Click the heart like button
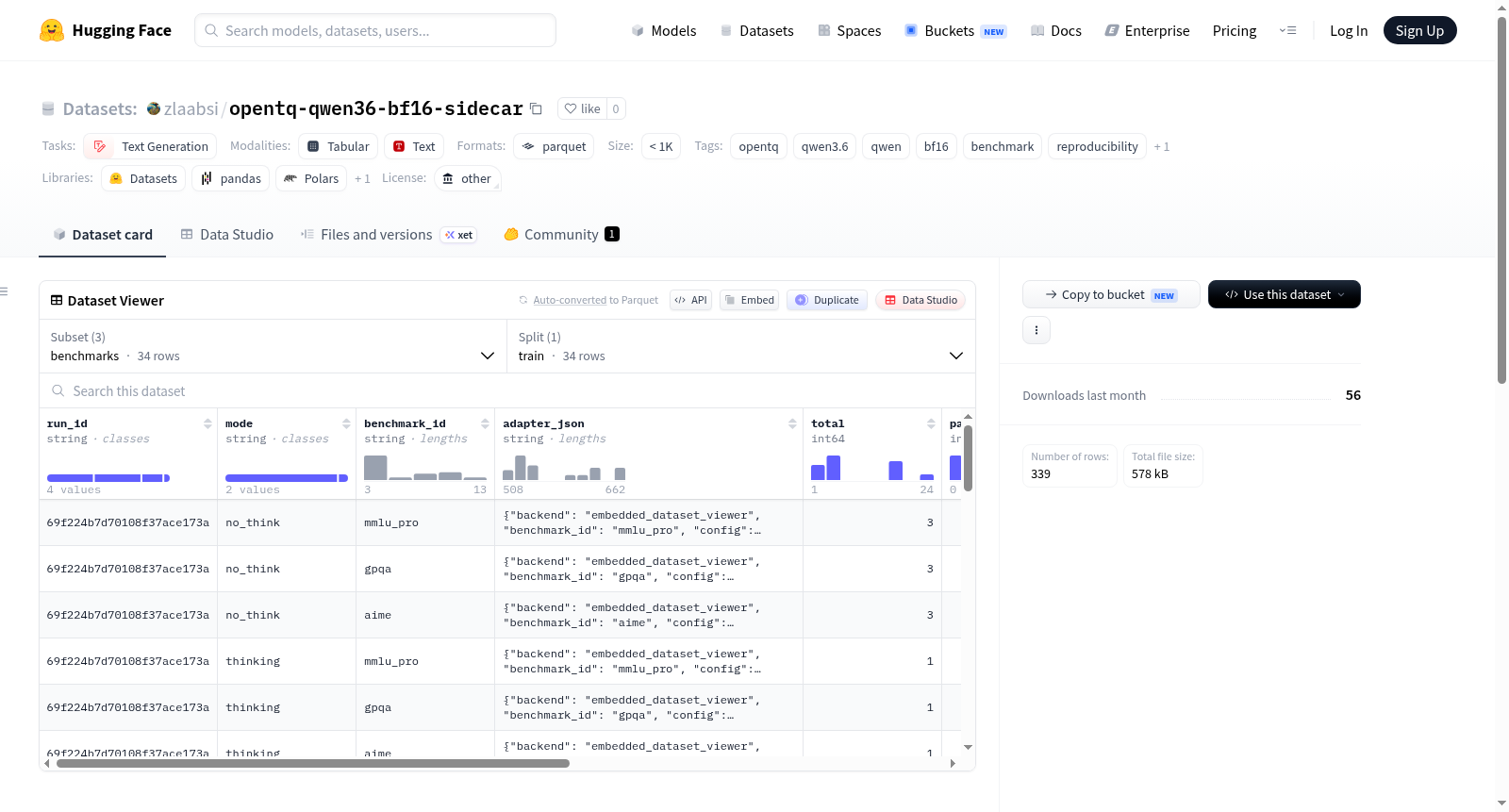 (x=582, y=108)
